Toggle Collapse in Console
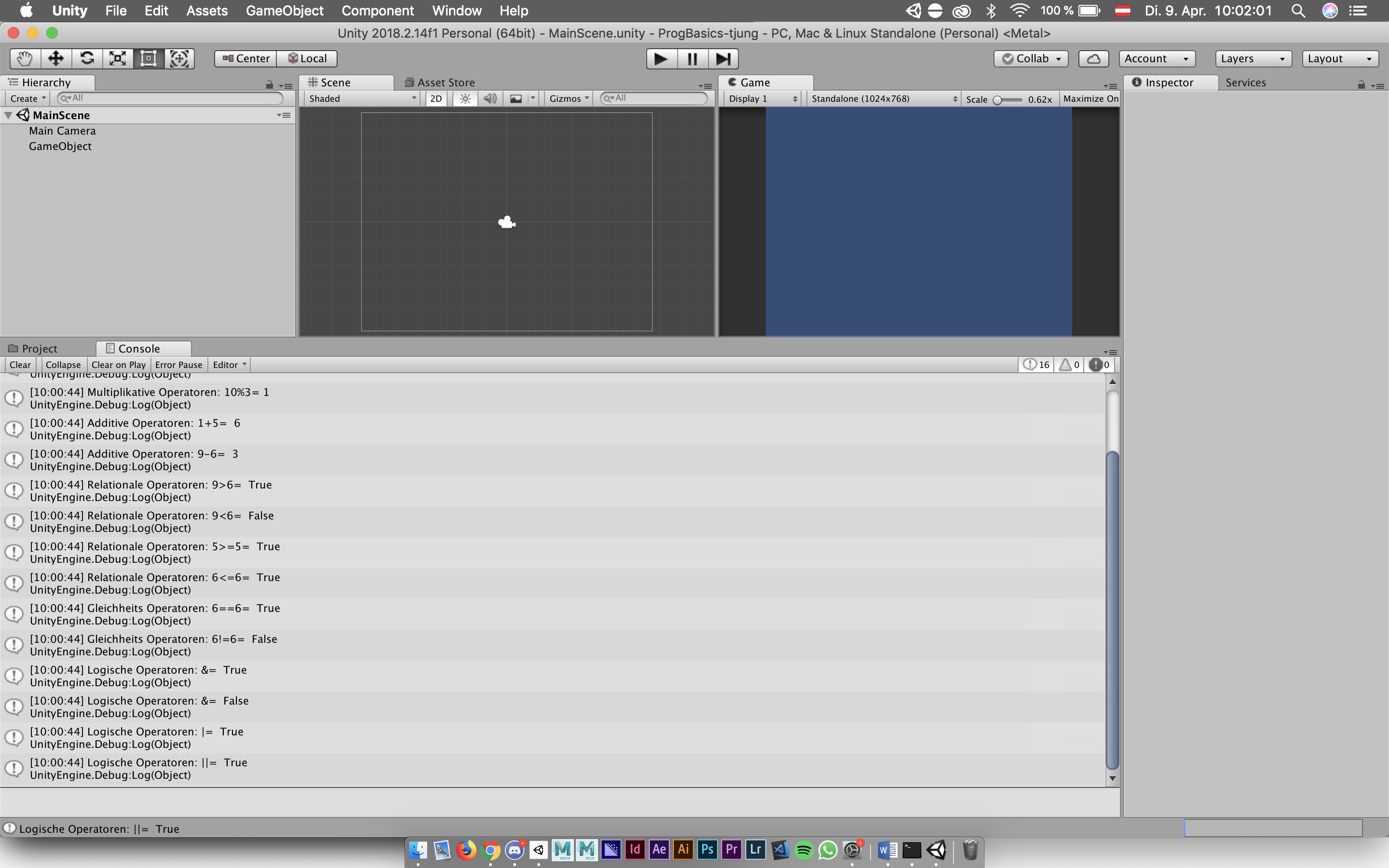1389x868 pixels. (x=63, y=365)
